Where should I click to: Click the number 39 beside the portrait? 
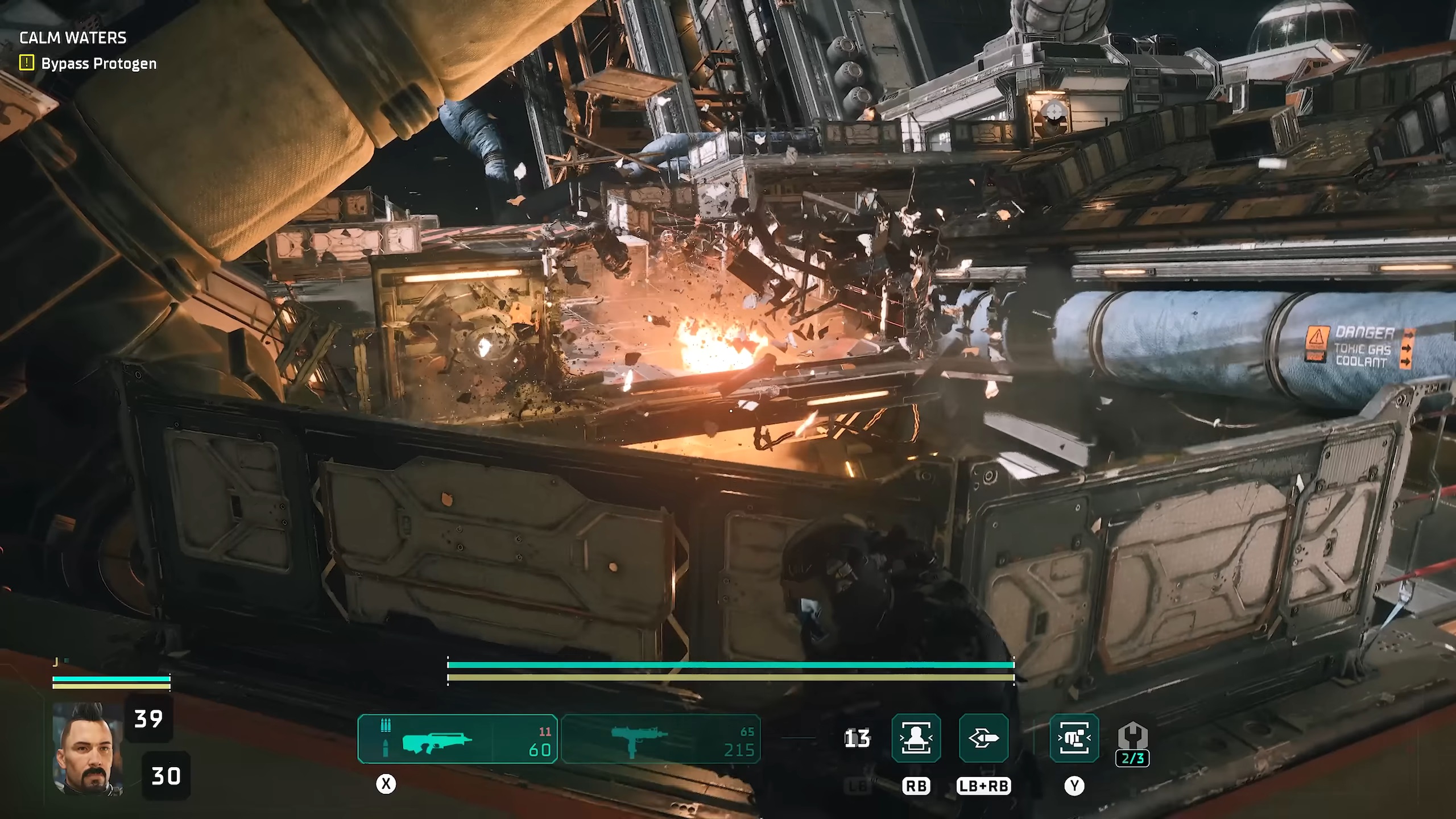coord(148,719)
